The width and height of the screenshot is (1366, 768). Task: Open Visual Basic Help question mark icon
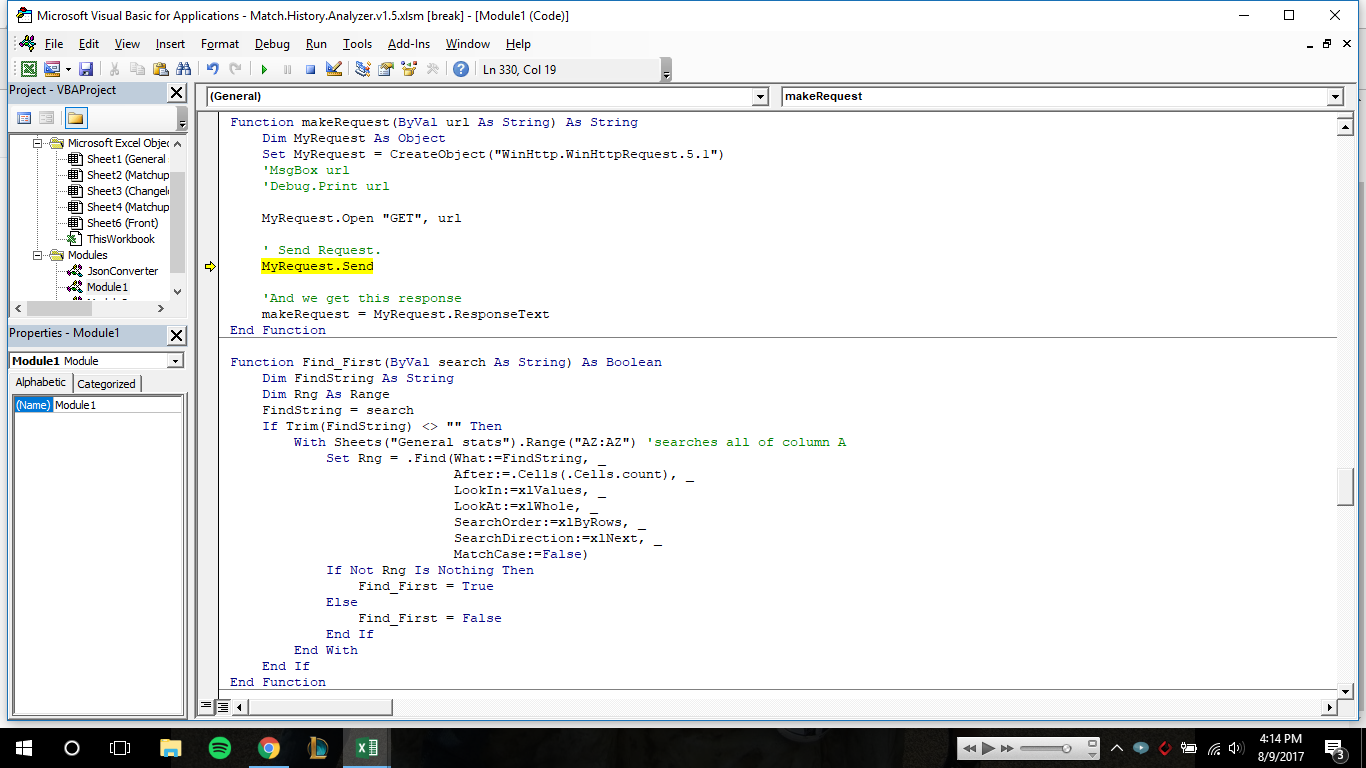click(x=460, y=69)
